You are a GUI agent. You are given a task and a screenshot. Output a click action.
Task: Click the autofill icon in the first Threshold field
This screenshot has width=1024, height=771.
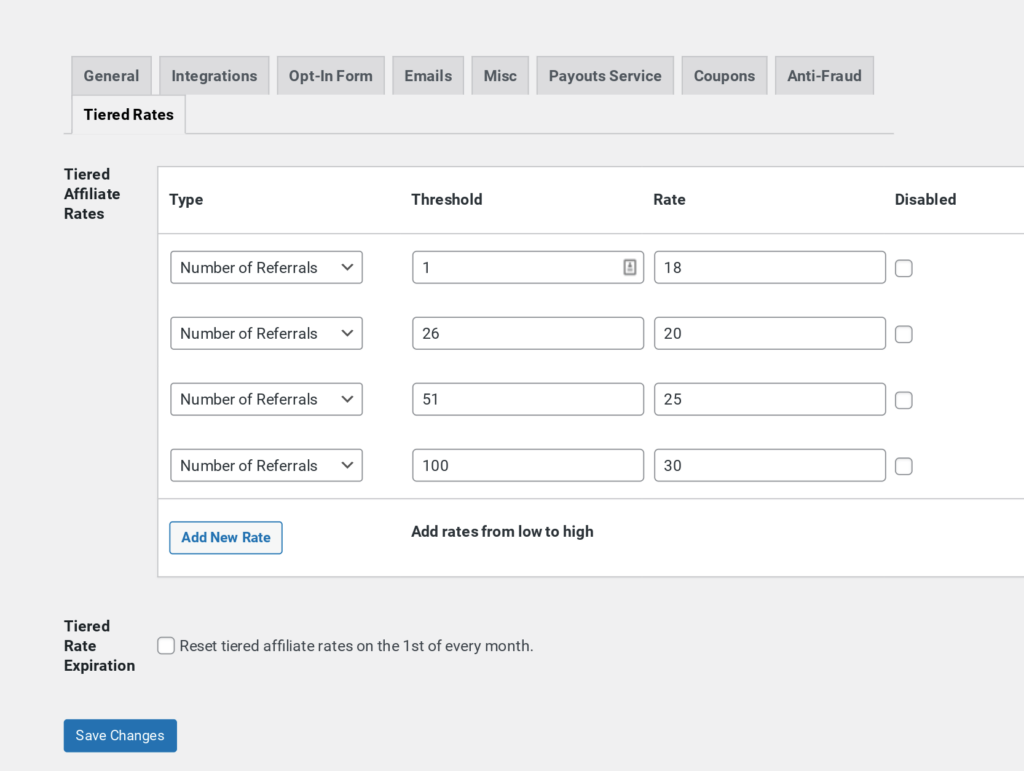pos(630,267)
